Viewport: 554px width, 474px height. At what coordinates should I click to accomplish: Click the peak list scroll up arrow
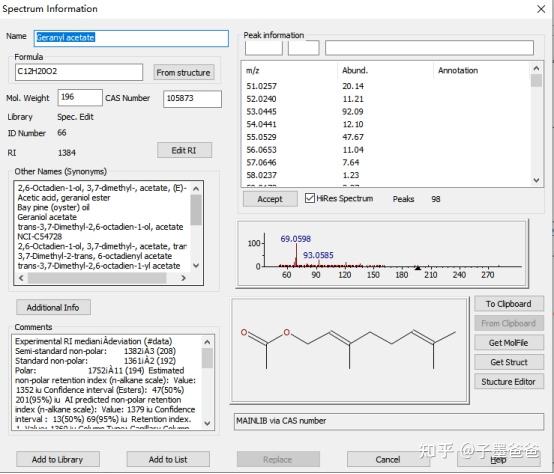tap(536, 69)
